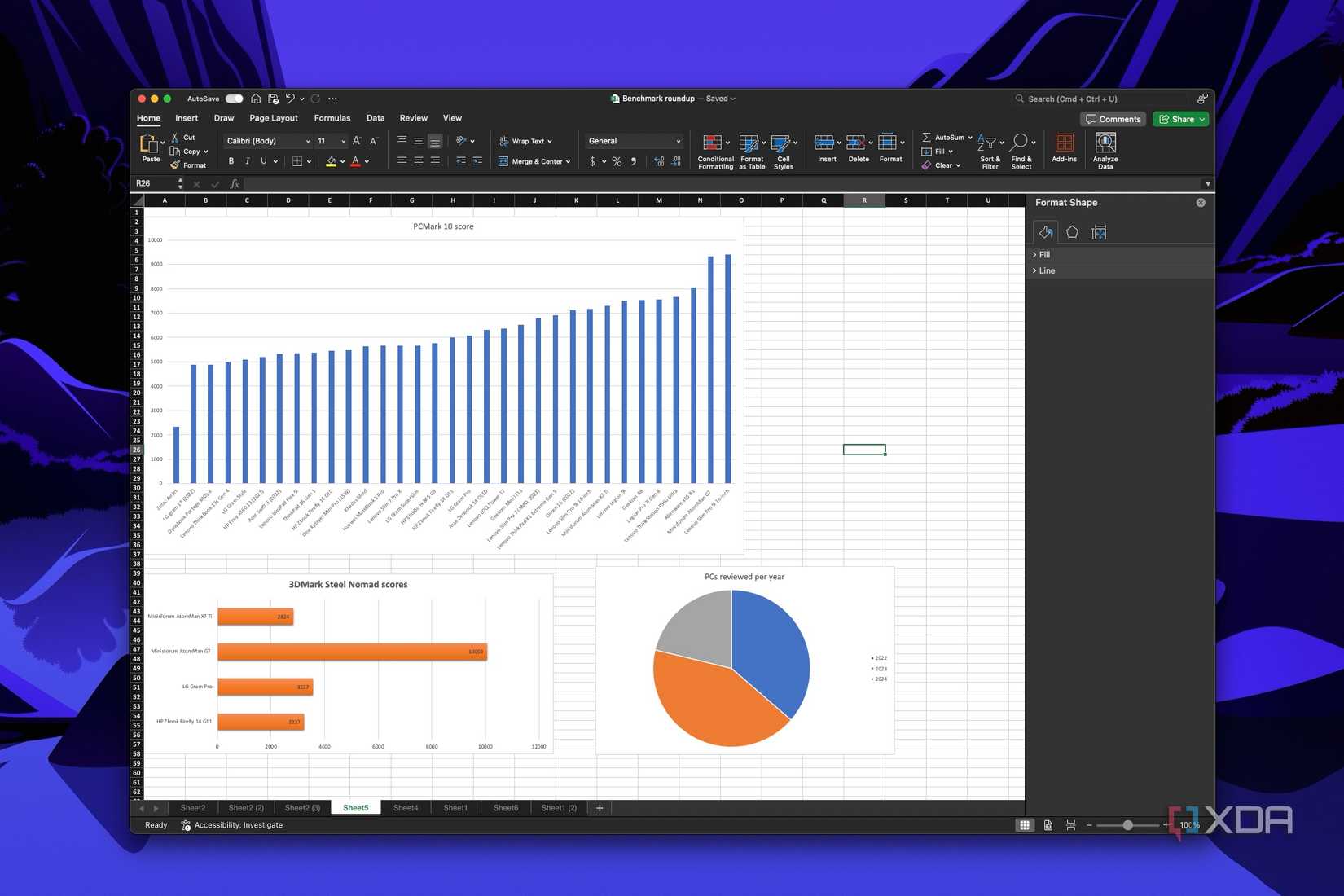
Task: Click the Name Box showing R26
Action: pyautogui.click(x=155, y=183)
